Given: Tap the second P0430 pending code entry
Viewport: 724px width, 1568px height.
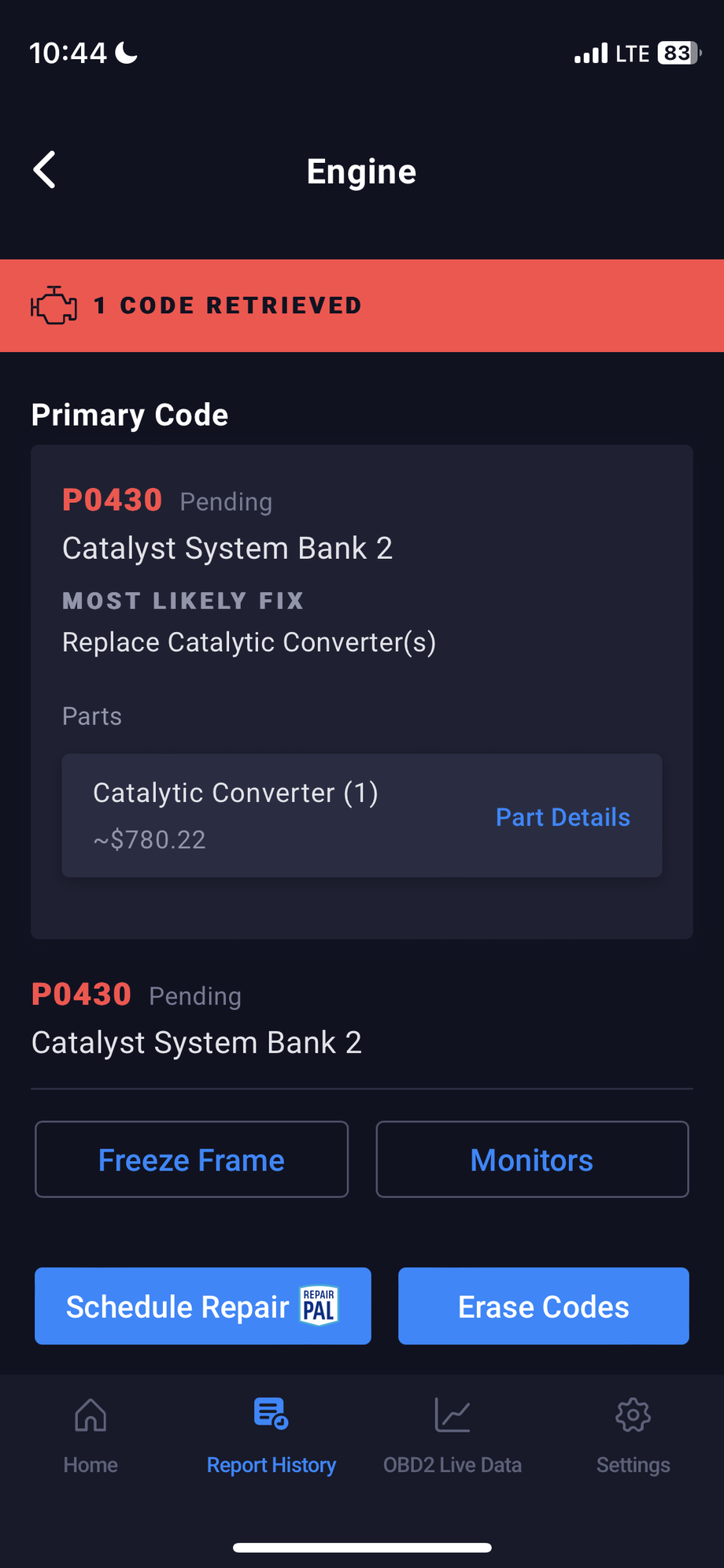Looking at the screenshot, I should coord(82,995).
